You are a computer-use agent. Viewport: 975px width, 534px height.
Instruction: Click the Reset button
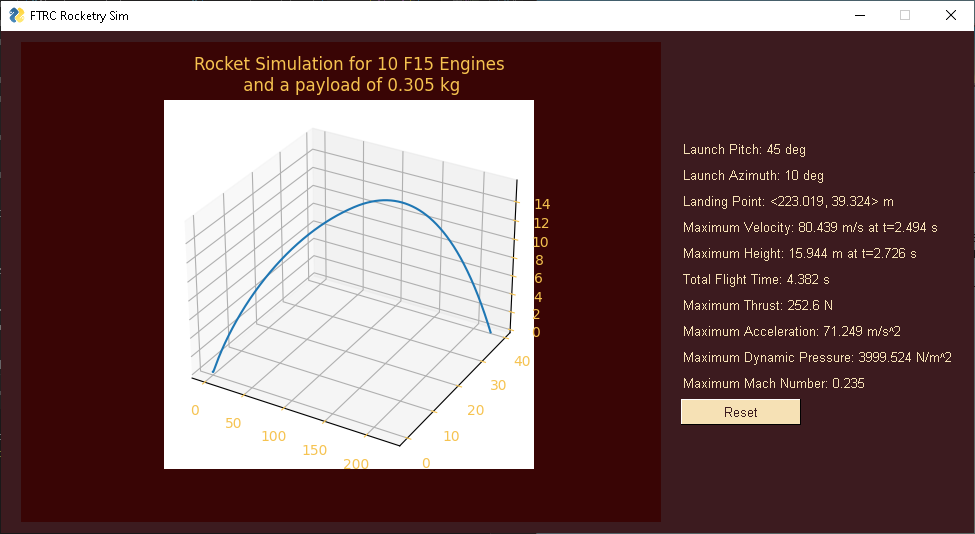(x=740, y=412)
